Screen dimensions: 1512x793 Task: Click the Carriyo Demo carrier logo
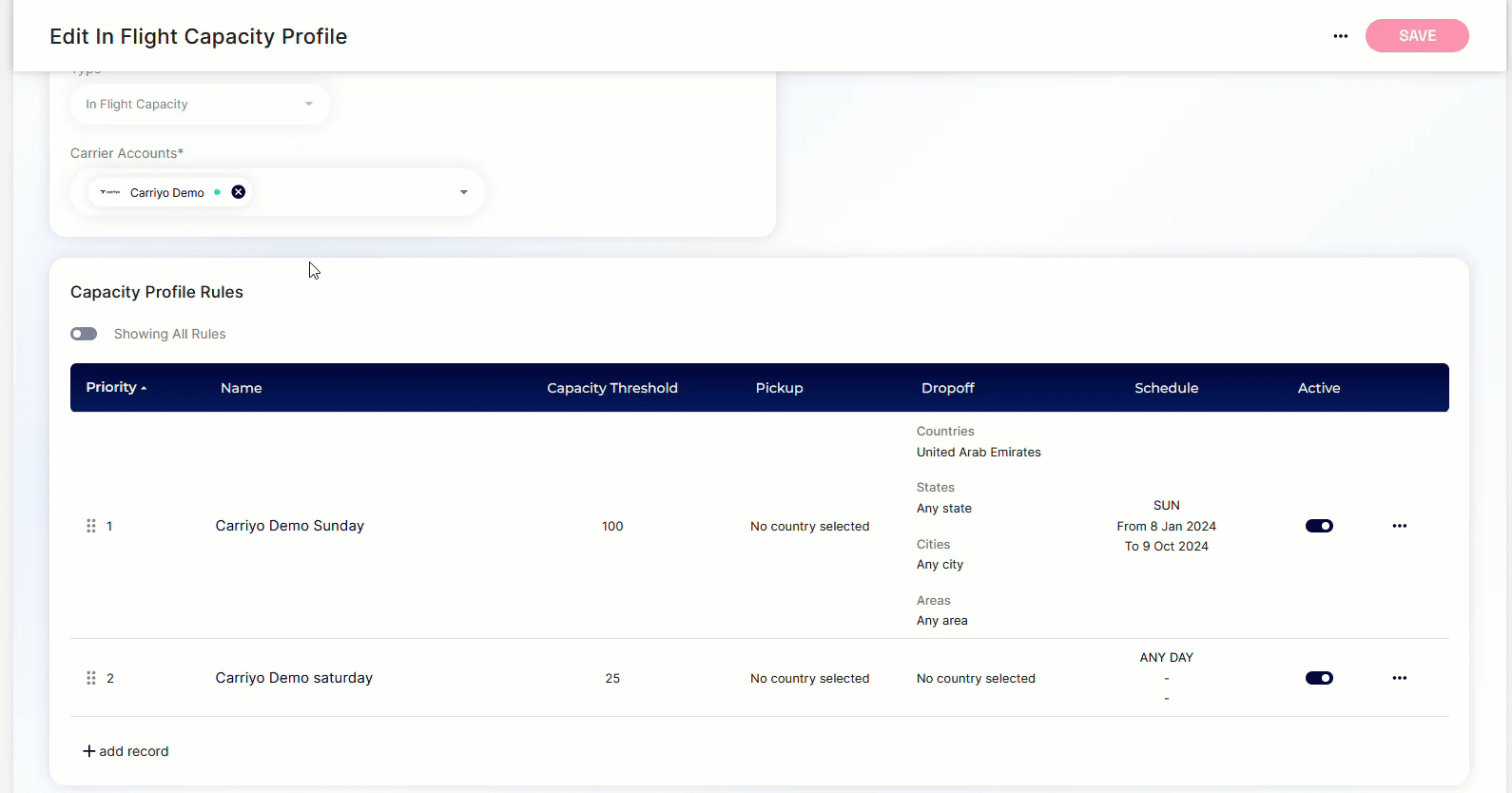tap(110, 192)
